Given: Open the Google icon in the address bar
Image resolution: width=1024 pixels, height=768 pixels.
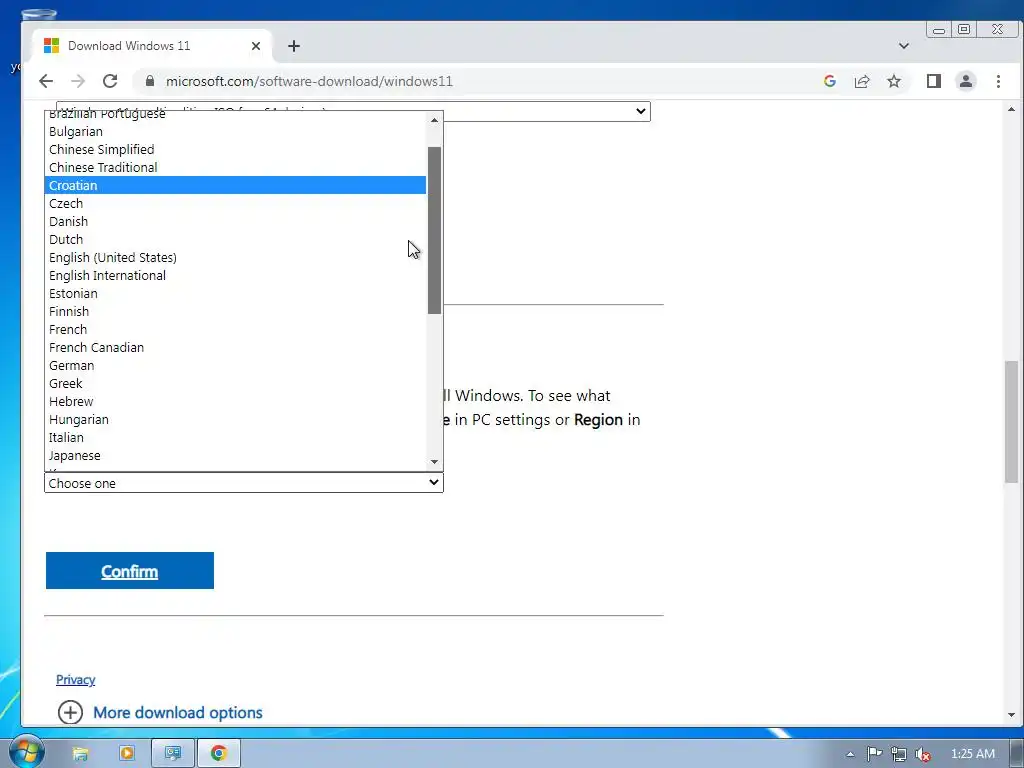Looking at the screenshot, I should click(x=830, y=81).
